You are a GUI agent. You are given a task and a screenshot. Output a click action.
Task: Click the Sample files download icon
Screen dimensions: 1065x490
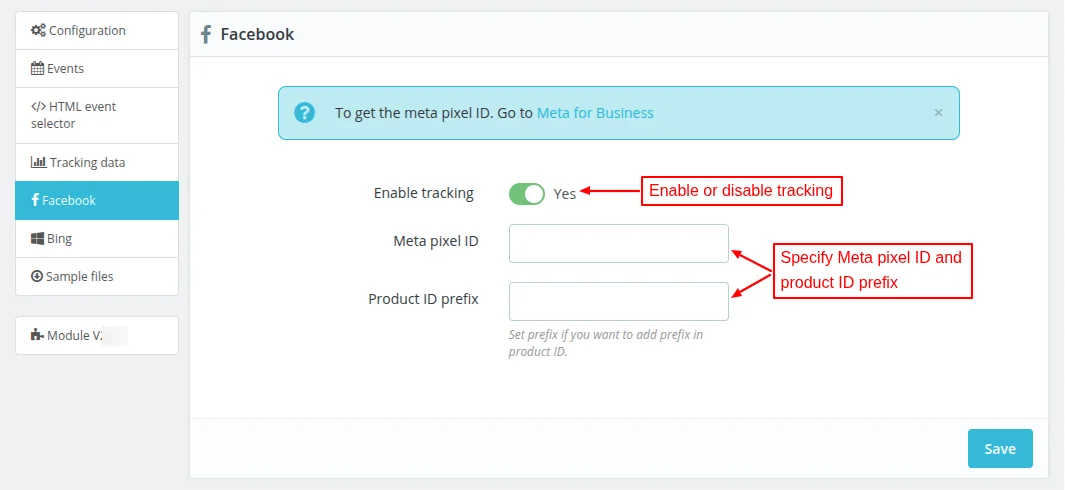click(37, 276)
